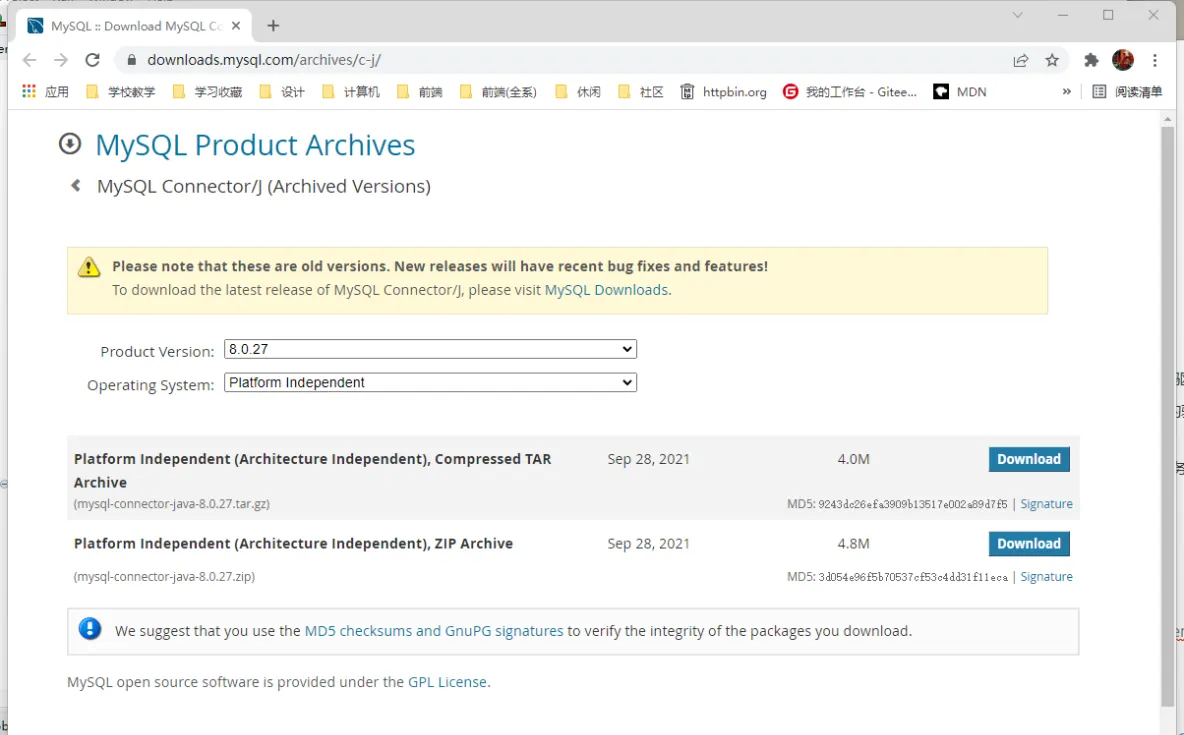Select the MySQL Download browser tab
Image resolution: width=1184 pixels, height=735 pixels.
pos(134,26)
